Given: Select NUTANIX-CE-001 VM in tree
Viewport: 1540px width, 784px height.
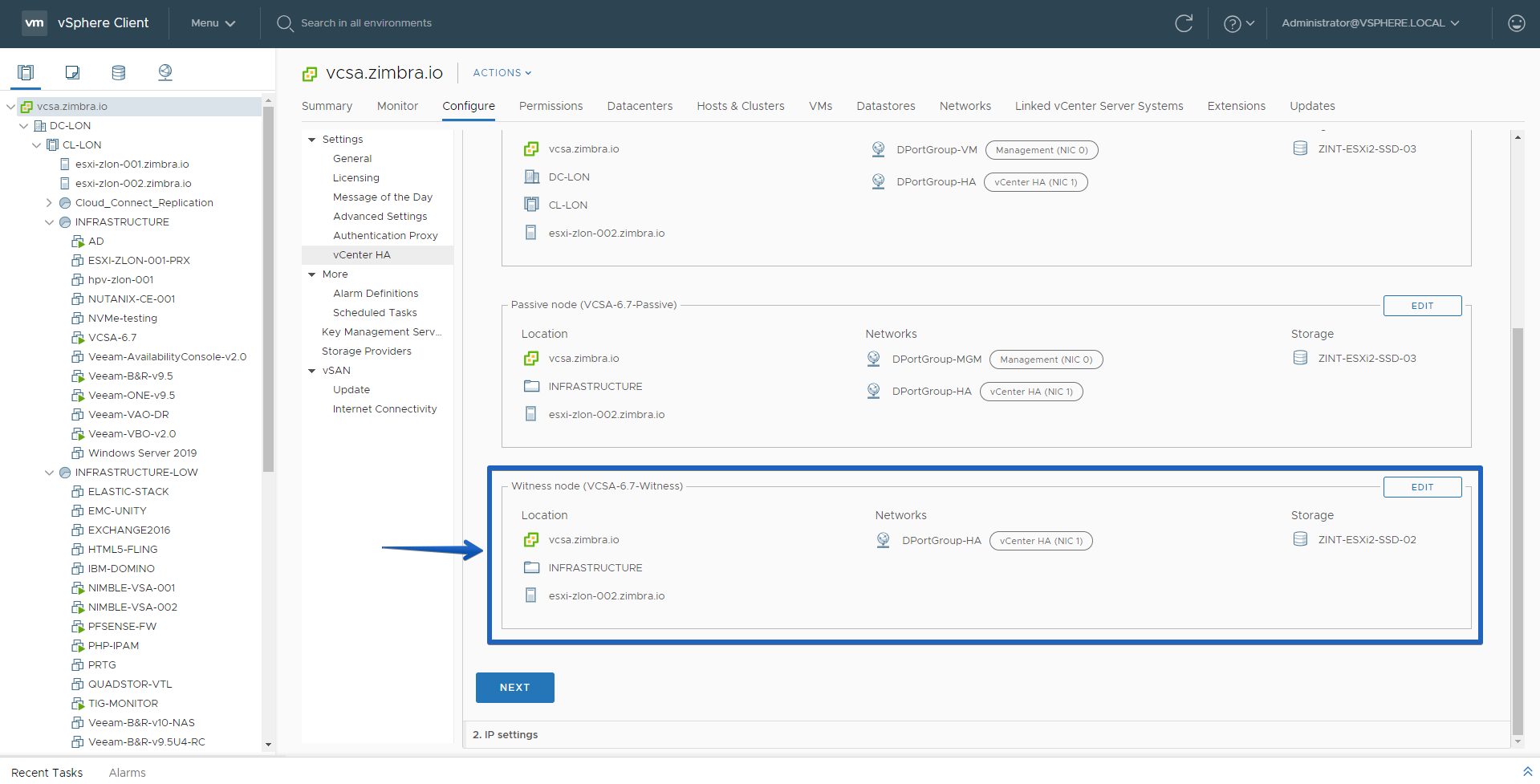Looking at the screenshot, I should click(x=131, y=299).
